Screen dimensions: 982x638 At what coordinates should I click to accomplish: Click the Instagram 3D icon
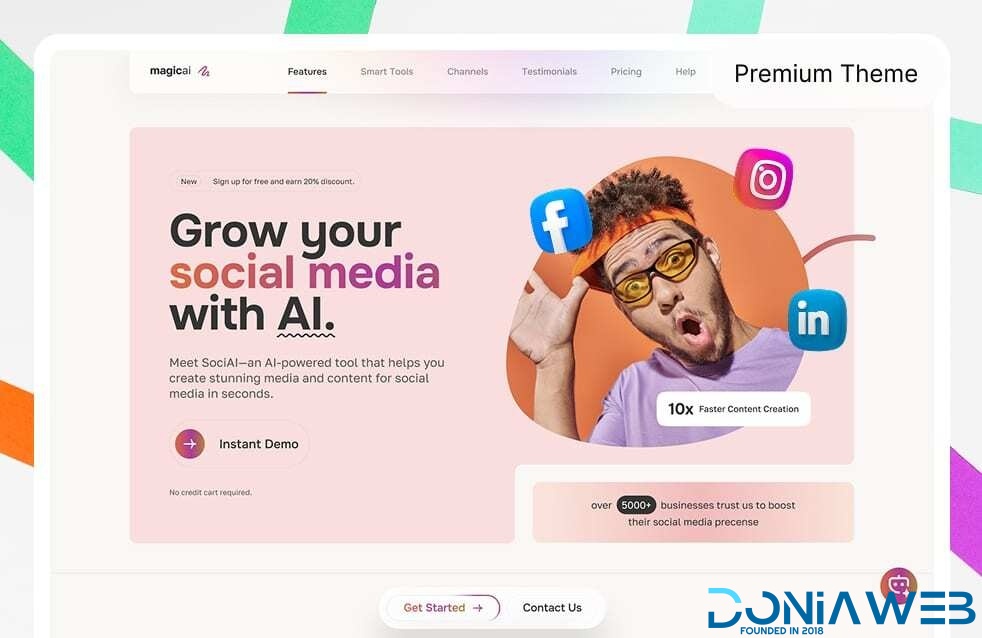point(764,178)
